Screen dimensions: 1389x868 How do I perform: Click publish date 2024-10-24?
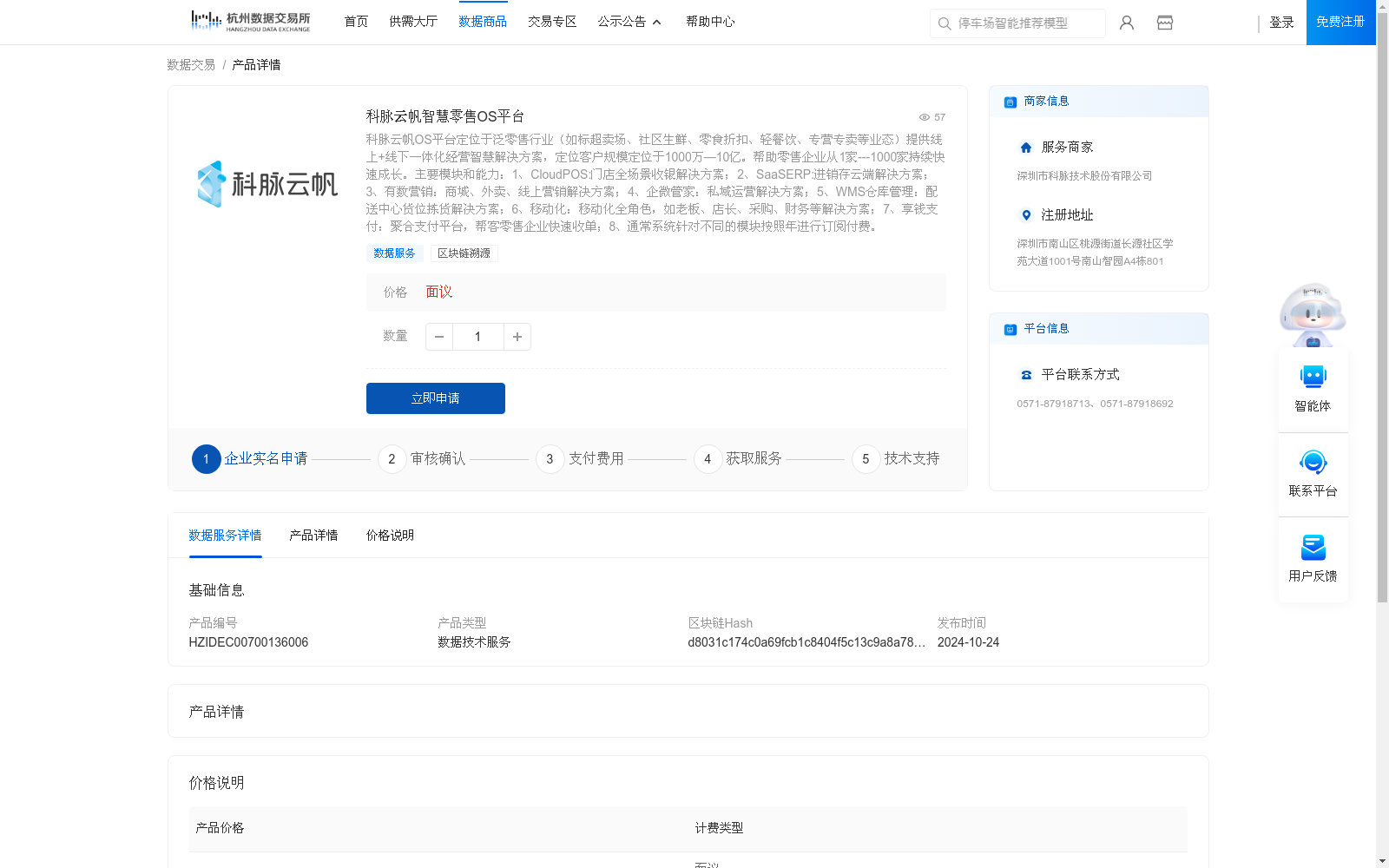pyautogui.click(x=968, y=642)
